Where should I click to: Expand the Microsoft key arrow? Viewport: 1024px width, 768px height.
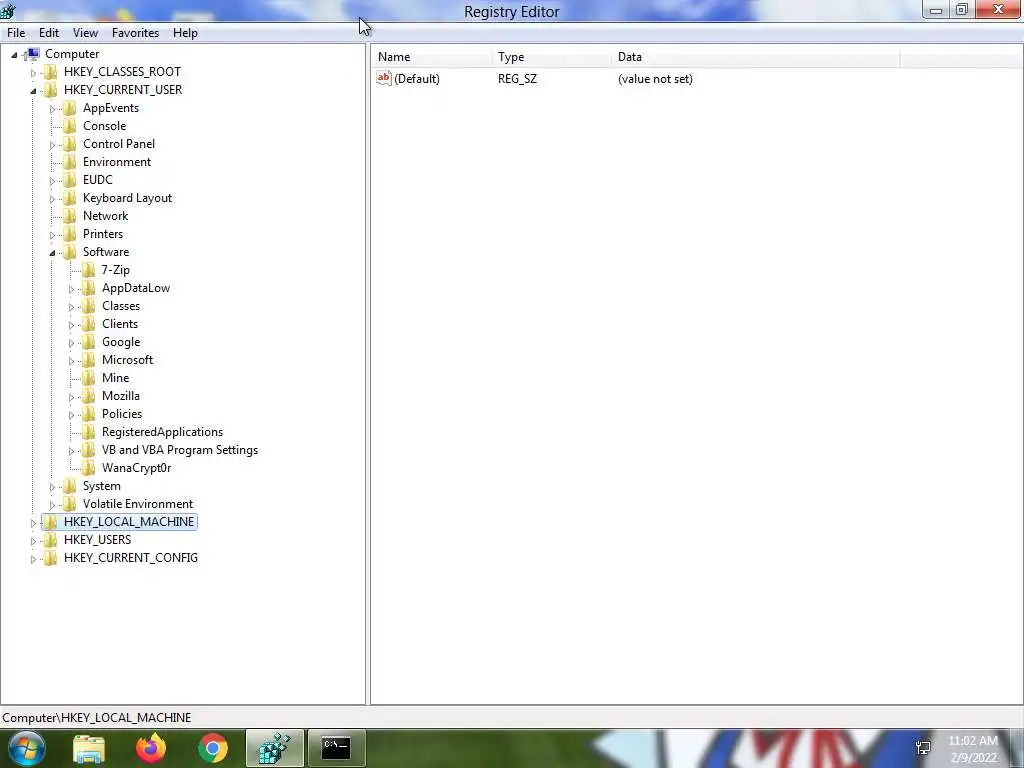point(71,361)
